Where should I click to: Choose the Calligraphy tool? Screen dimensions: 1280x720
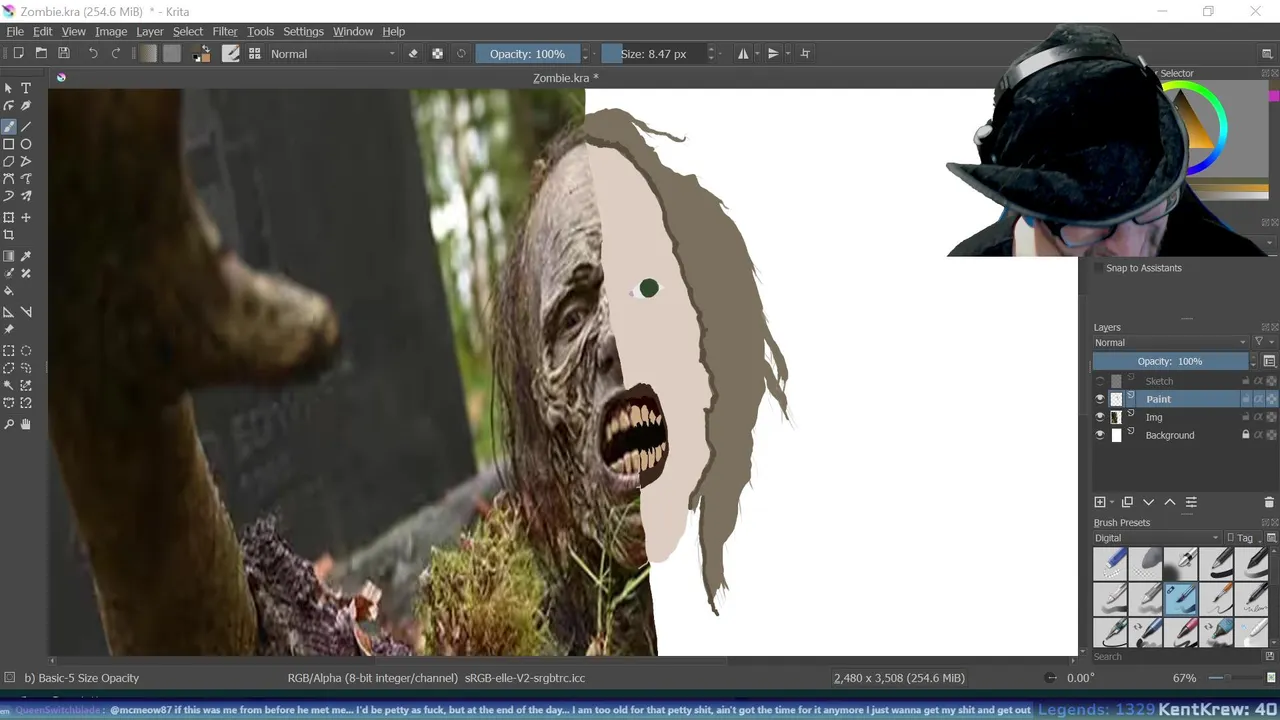click(x=26, y=106)
